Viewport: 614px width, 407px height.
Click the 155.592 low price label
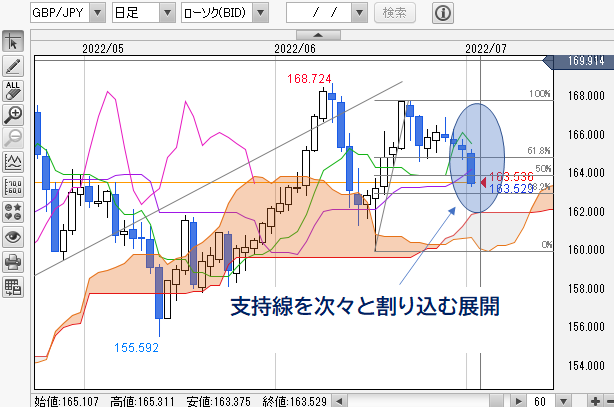coord(136,347)
